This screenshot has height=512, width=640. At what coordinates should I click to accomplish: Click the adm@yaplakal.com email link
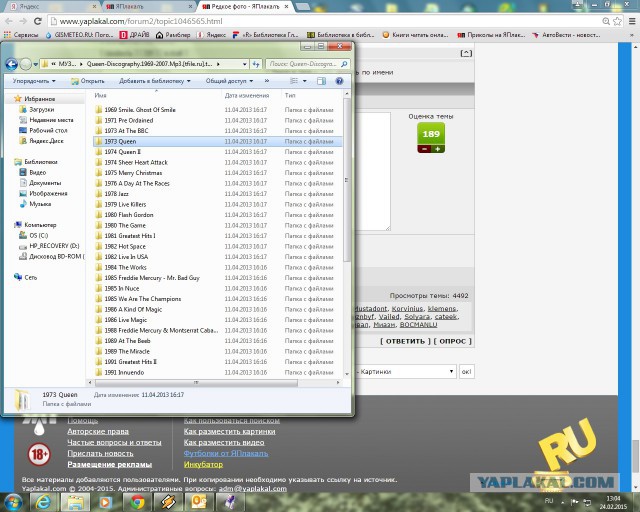(253, 488)
